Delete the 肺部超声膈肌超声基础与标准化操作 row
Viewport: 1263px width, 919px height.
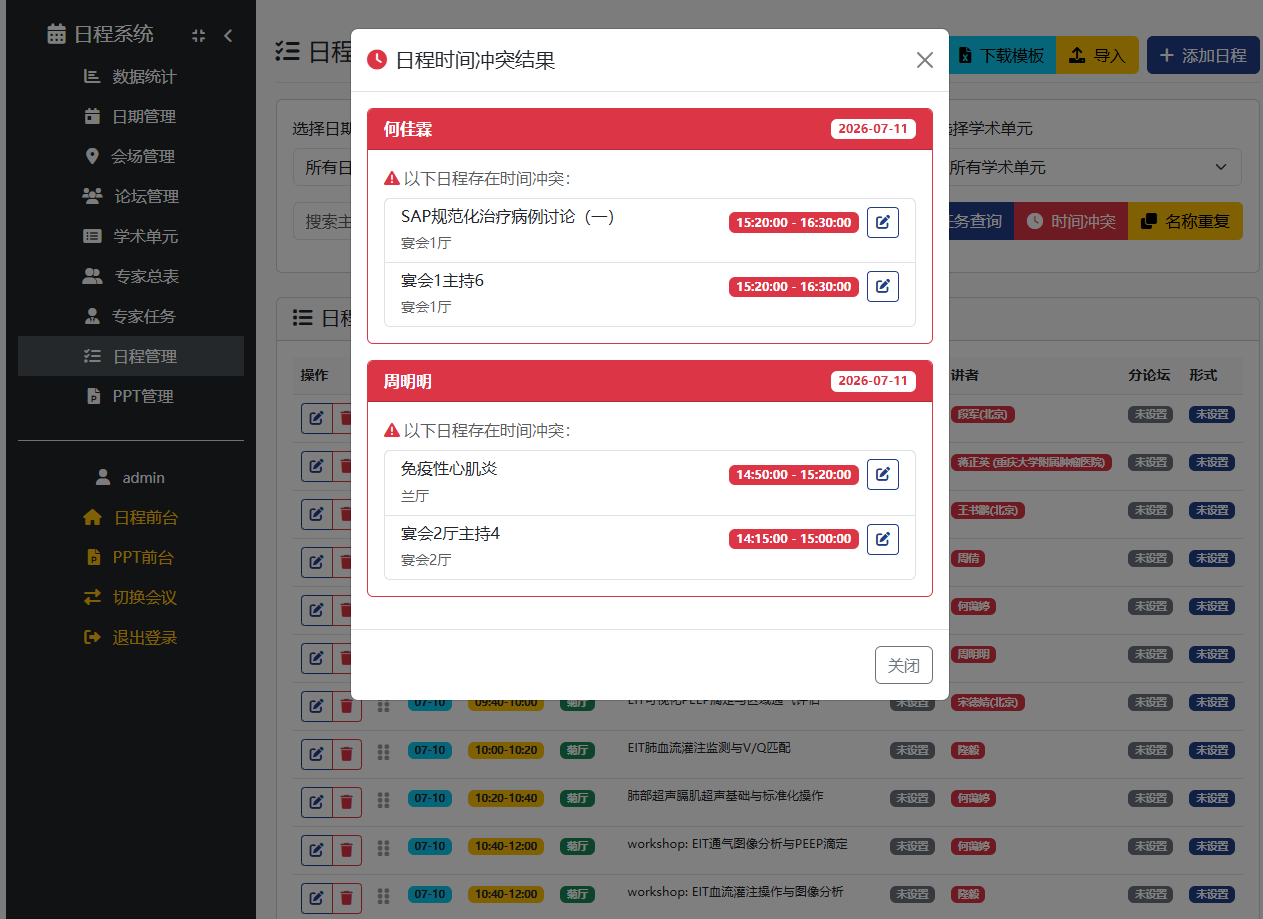pos(346,802)
